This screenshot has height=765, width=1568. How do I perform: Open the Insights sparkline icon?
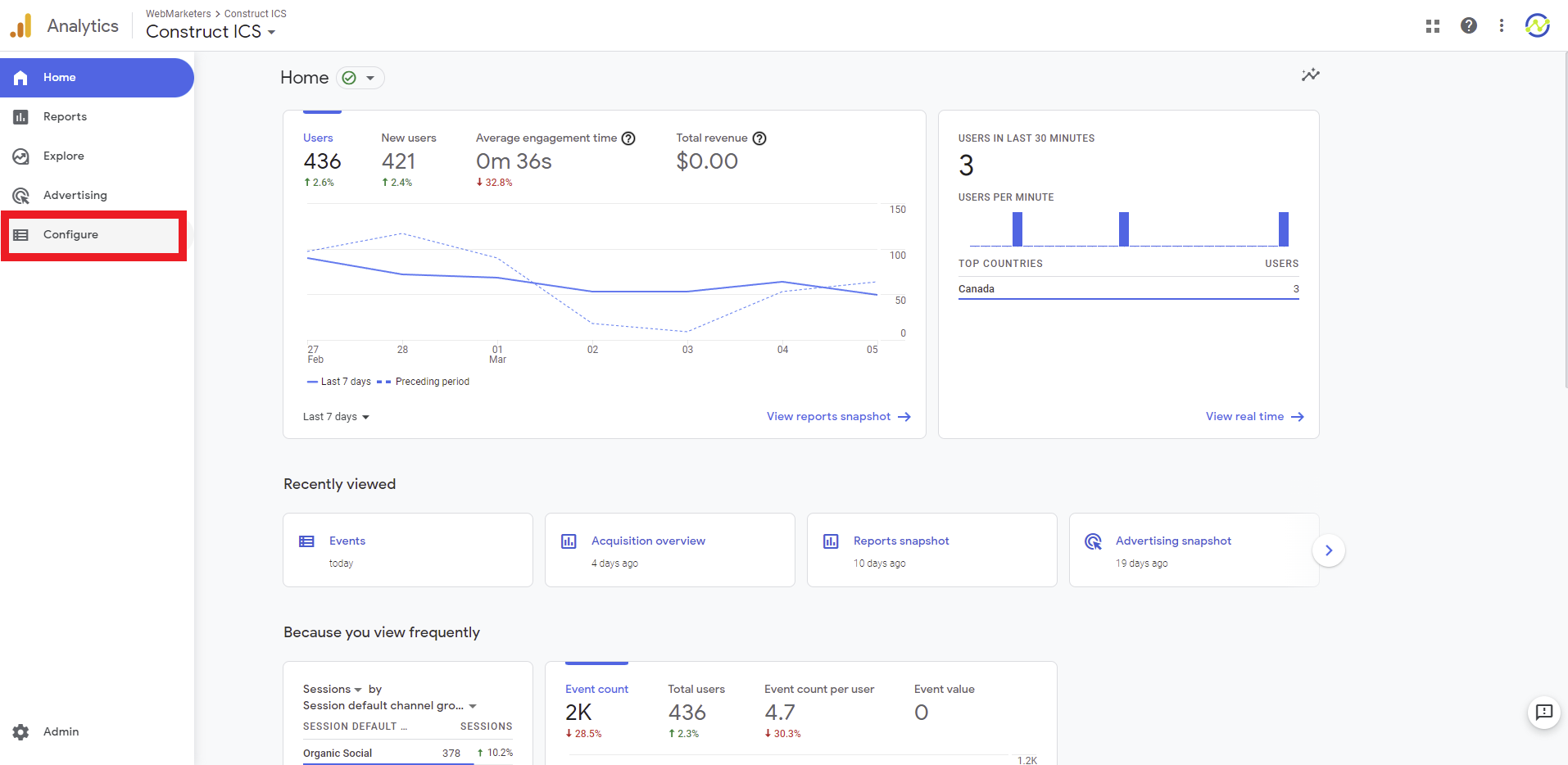pyautogui.click(x=1310, y=75)
